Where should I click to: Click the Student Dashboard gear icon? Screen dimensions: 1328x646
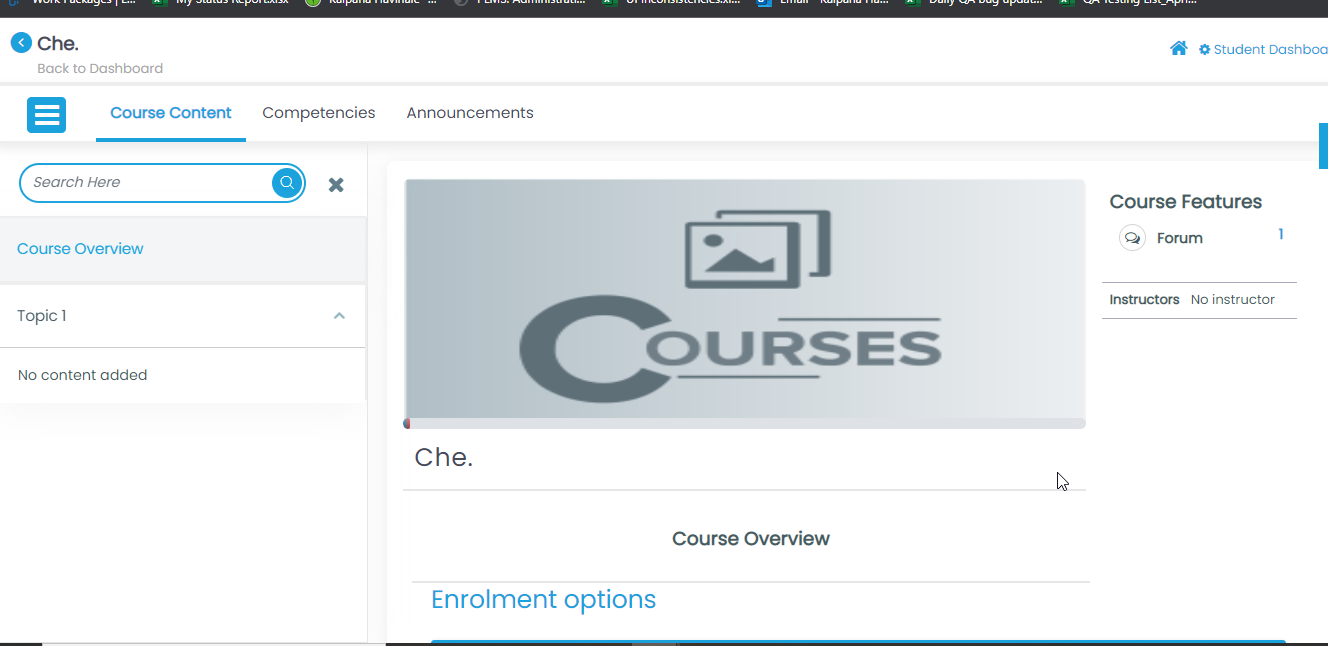(x=1204, y=50)
